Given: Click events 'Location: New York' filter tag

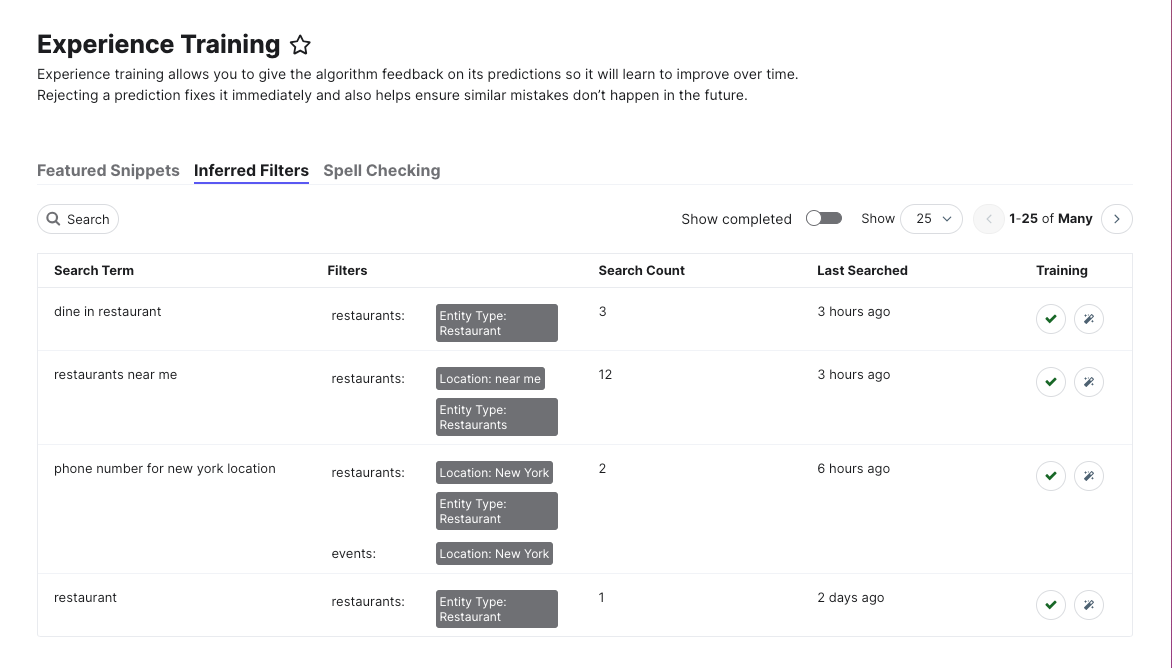Looking at the screenshot, I should pos(494,554).
